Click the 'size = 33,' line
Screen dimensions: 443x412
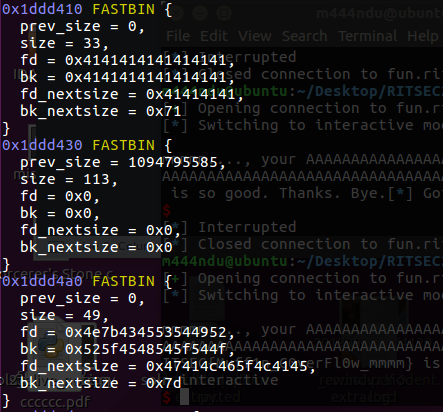point(64,43)
